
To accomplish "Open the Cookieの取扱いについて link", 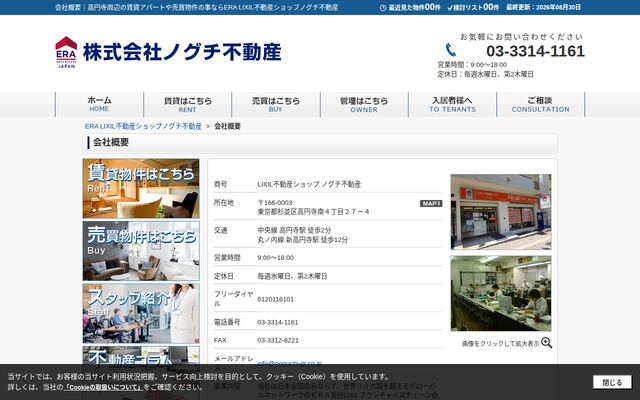I will [104, 387].
